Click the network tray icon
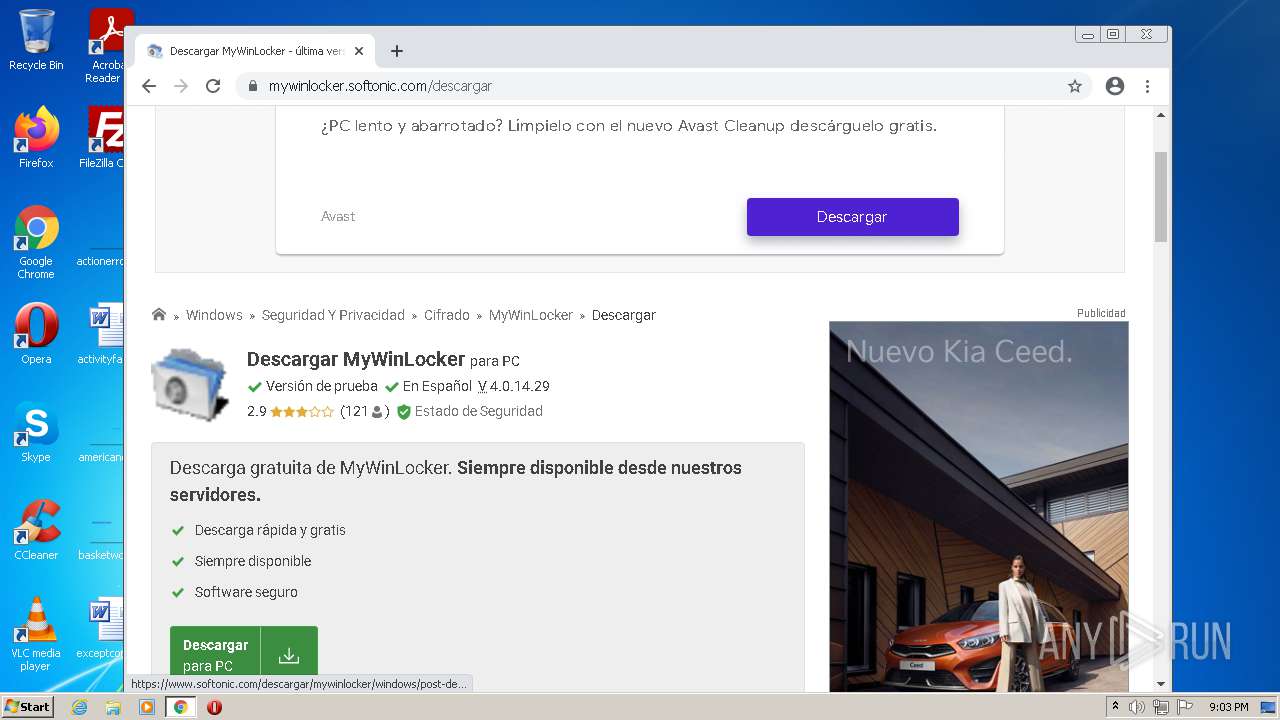 [x=1161, y=707]
